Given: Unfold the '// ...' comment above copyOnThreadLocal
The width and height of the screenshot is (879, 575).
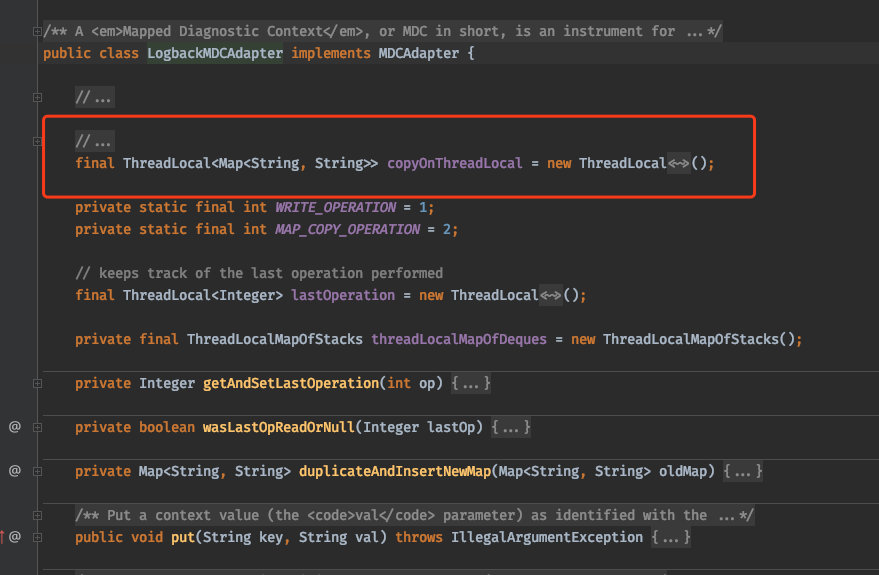Looking at the screenshot, I should [x=95, y=141].
